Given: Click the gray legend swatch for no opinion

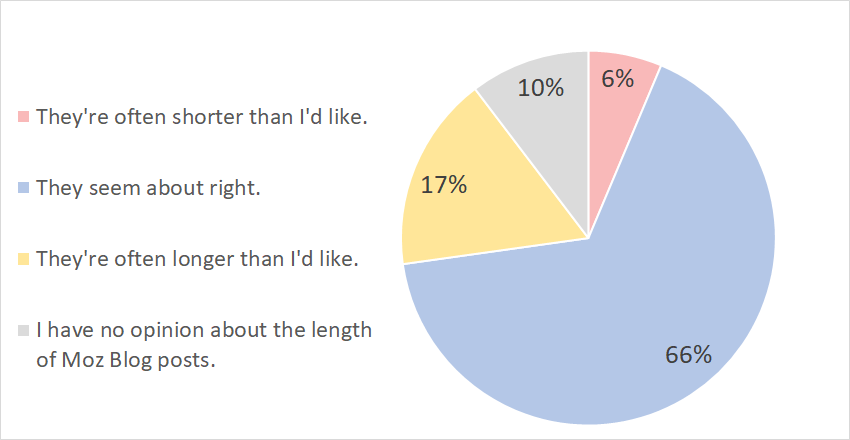Looking at the screenshot, I should (25, 329).
